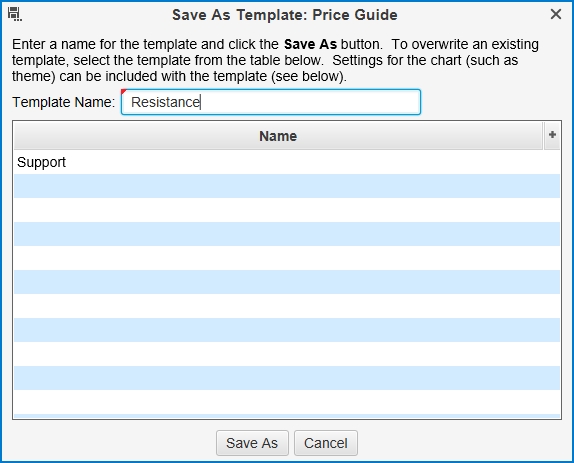Image resolution: width=574 pixels, height=463 pixels.
Task: Sort templates by the Name column header
Action: click(x=278, y=136)
